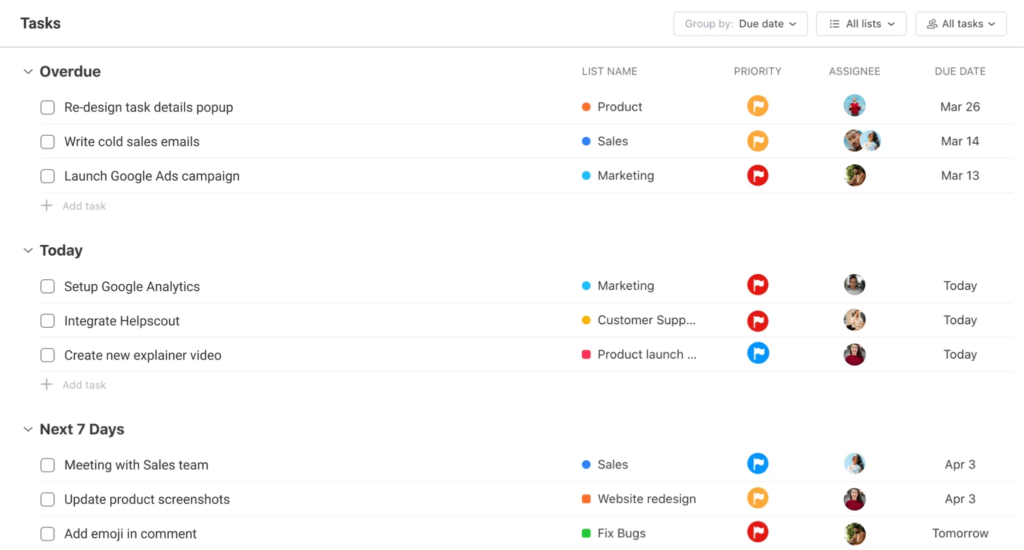Click the PRIORITY column header
Screen dimensions: 1024x550
click(758, 71)
